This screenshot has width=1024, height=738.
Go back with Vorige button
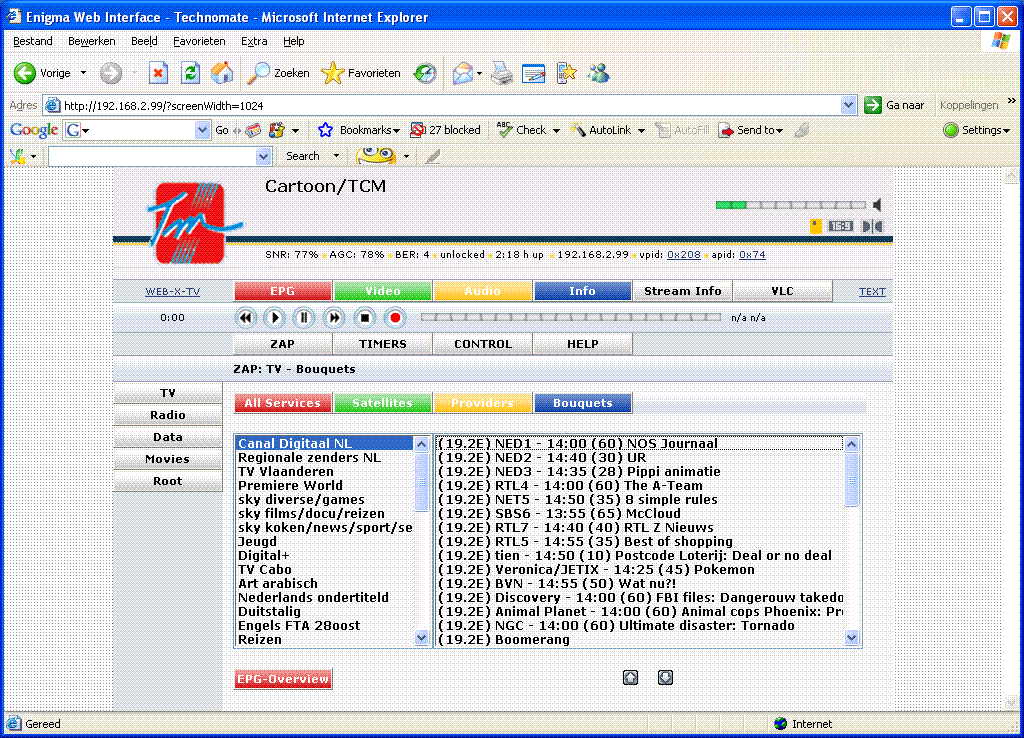[42, 73]
